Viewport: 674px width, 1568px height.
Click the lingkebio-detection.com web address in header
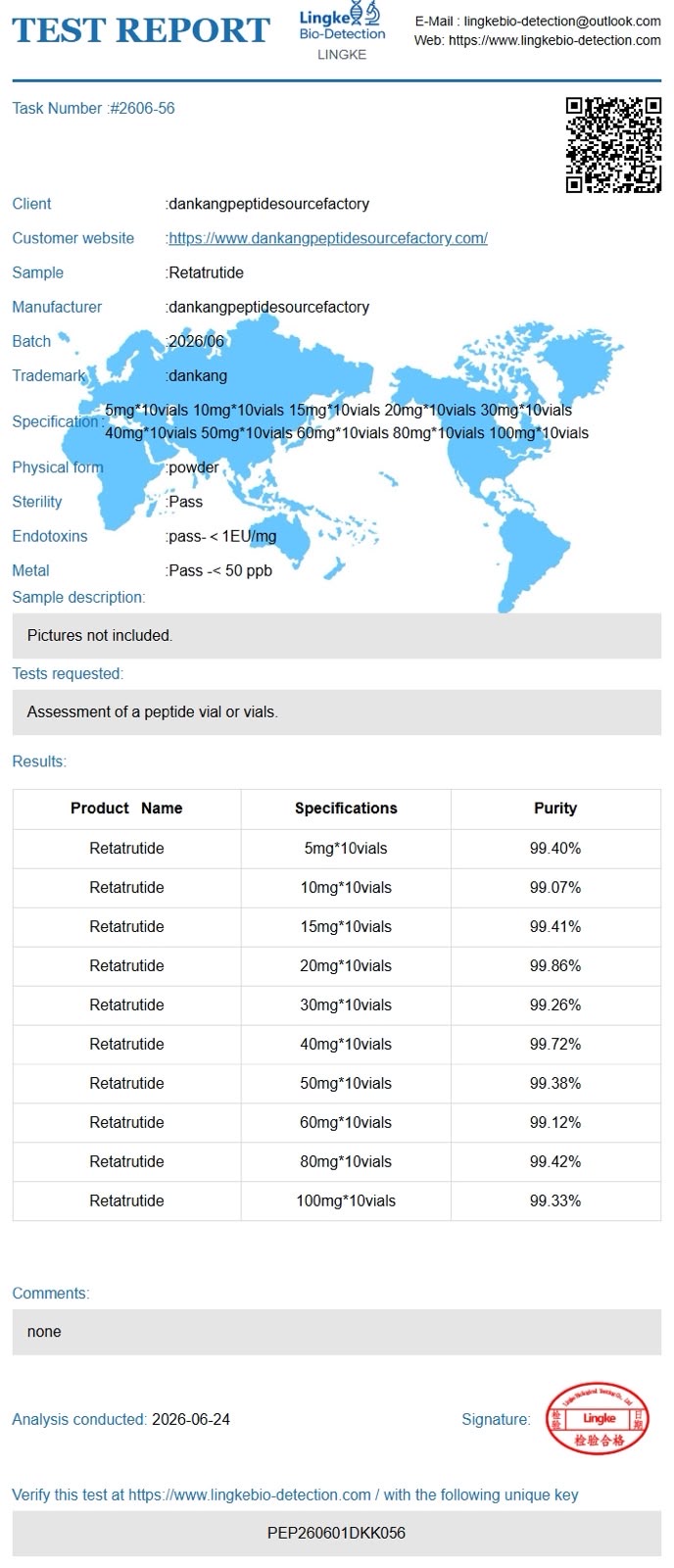[x=554, y=40]
